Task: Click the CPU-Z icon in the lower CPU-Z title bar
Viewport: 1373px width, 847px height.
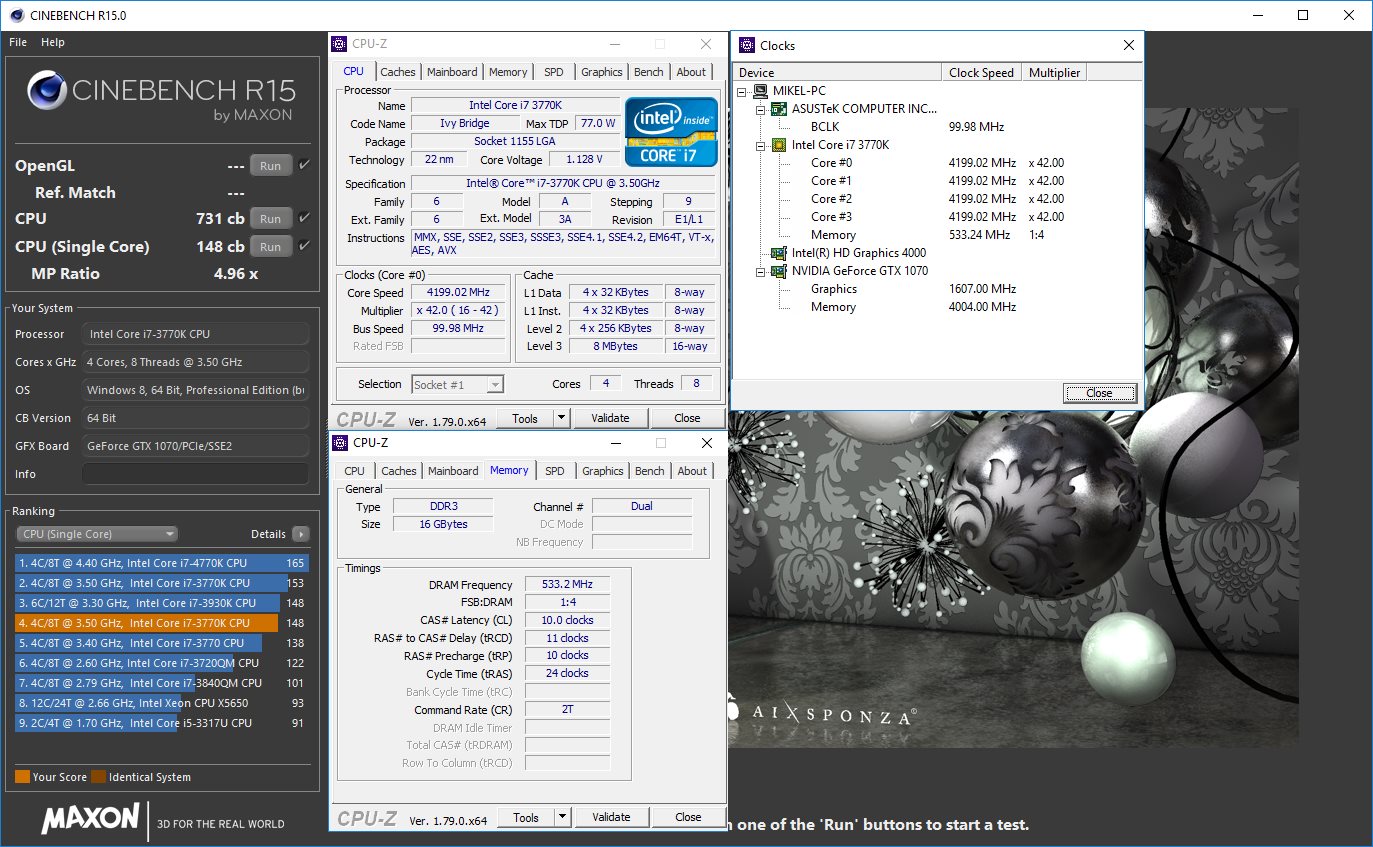Action: (341, 443)
